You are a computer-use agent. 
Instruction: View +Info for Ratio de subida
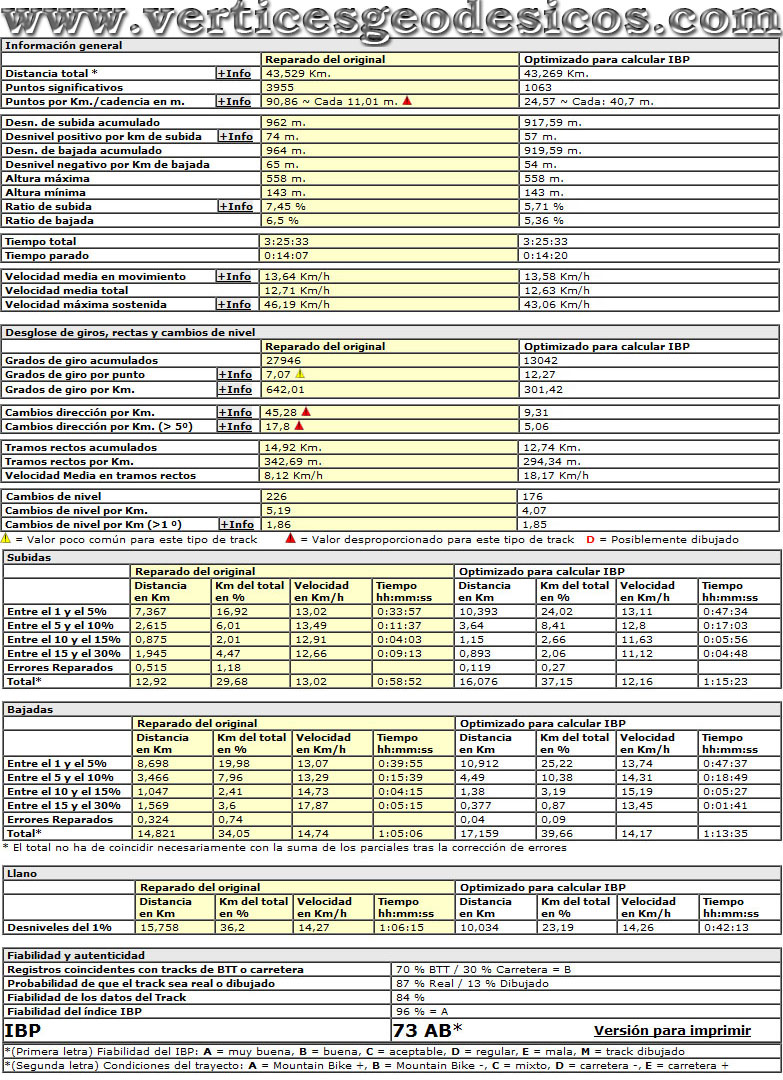click(235, 207)
